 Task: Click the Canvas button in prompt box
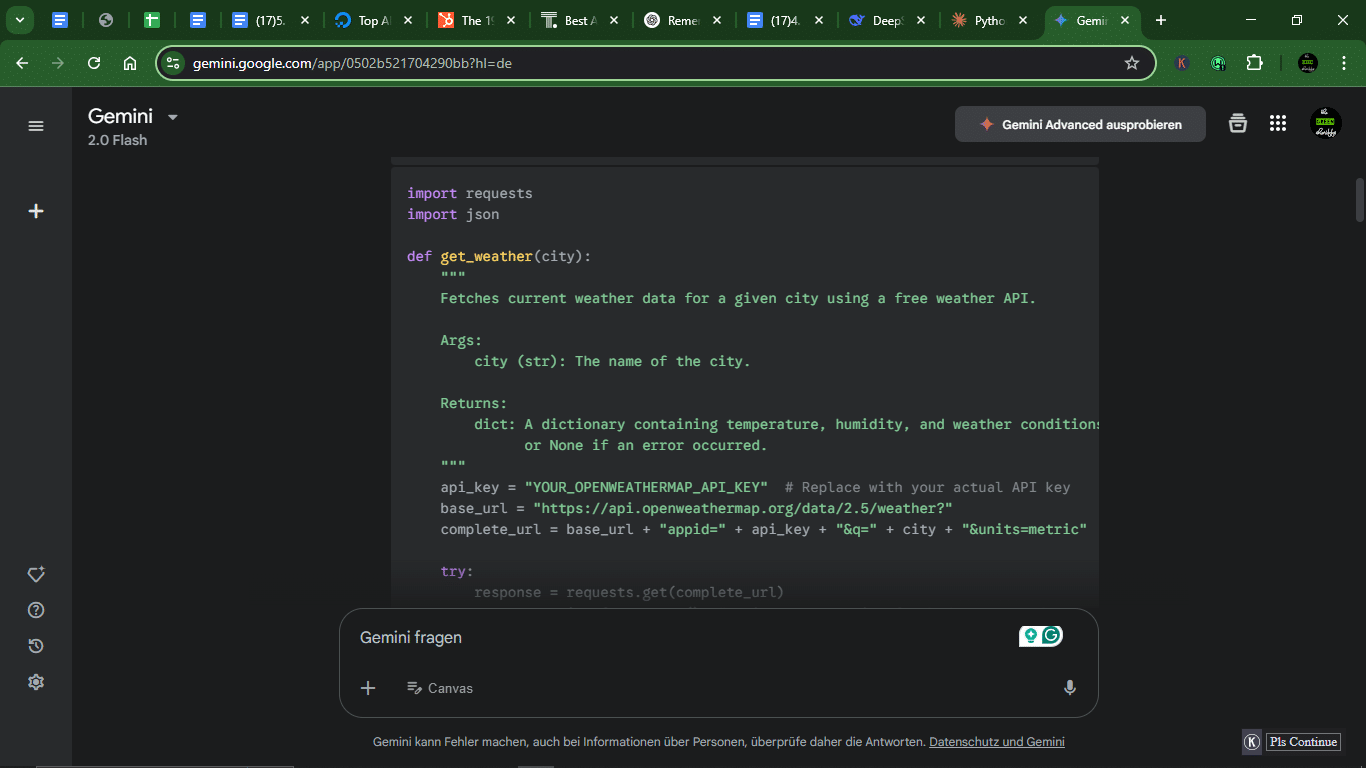tap(440, 688)
